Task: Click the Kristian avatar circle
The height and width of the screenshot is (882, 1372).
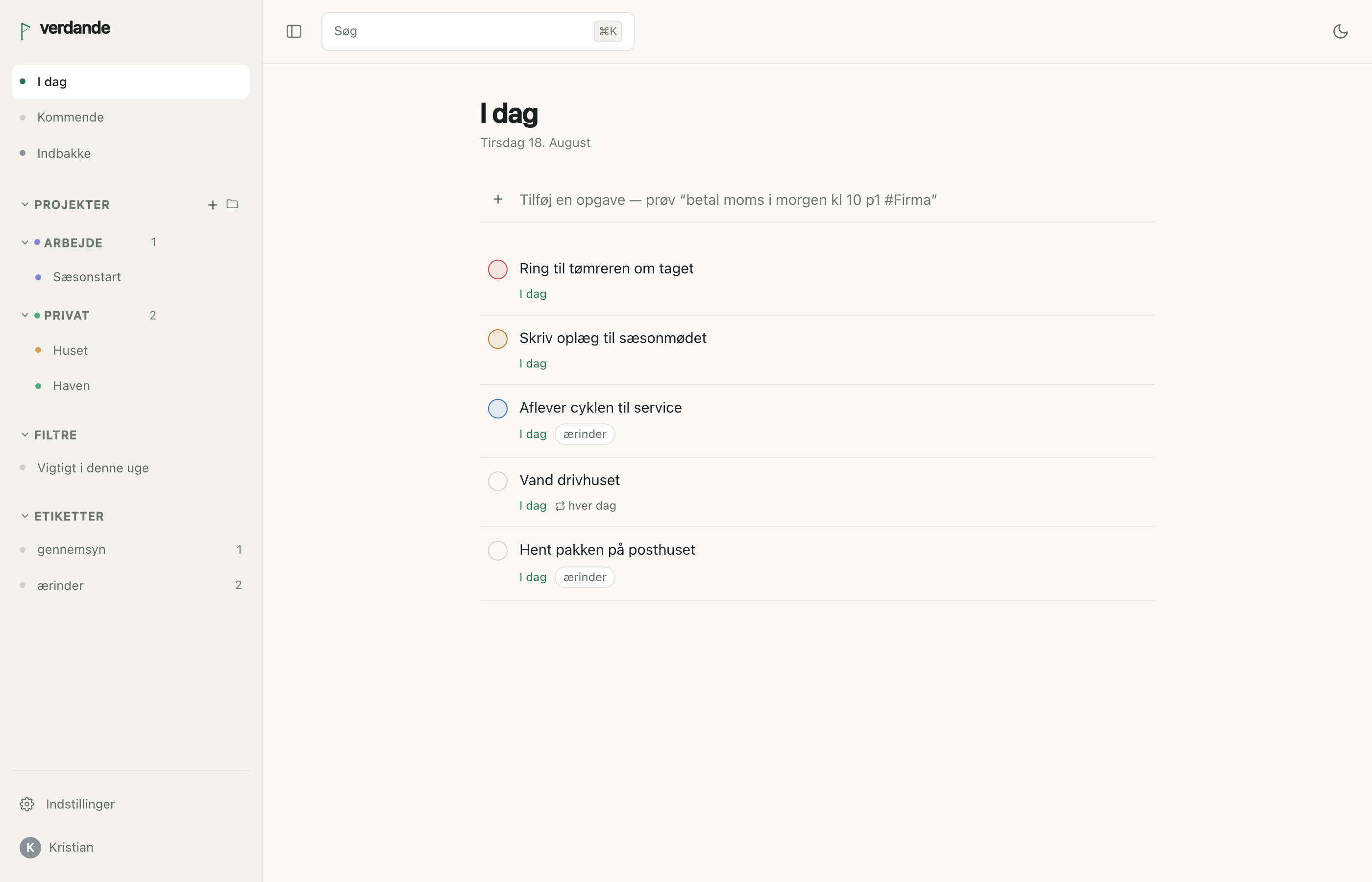Action: (x=30, y=847)
